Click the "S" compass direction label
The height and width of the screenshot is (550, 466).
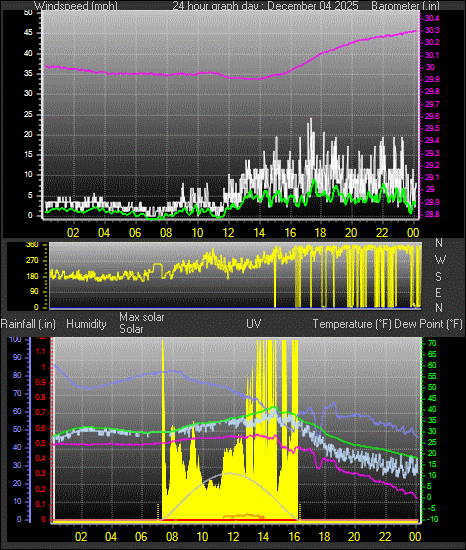click(438, 277)
